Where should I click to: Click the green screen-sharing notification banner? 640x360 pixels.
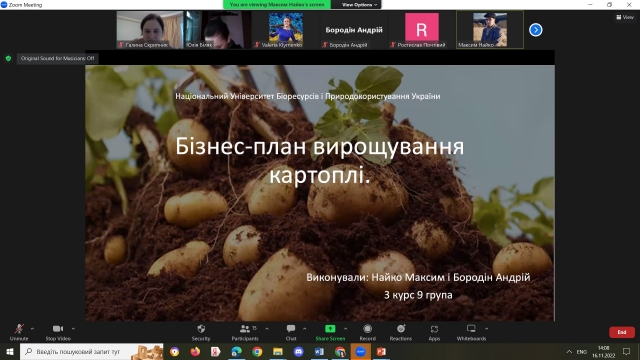pos(277,4)
